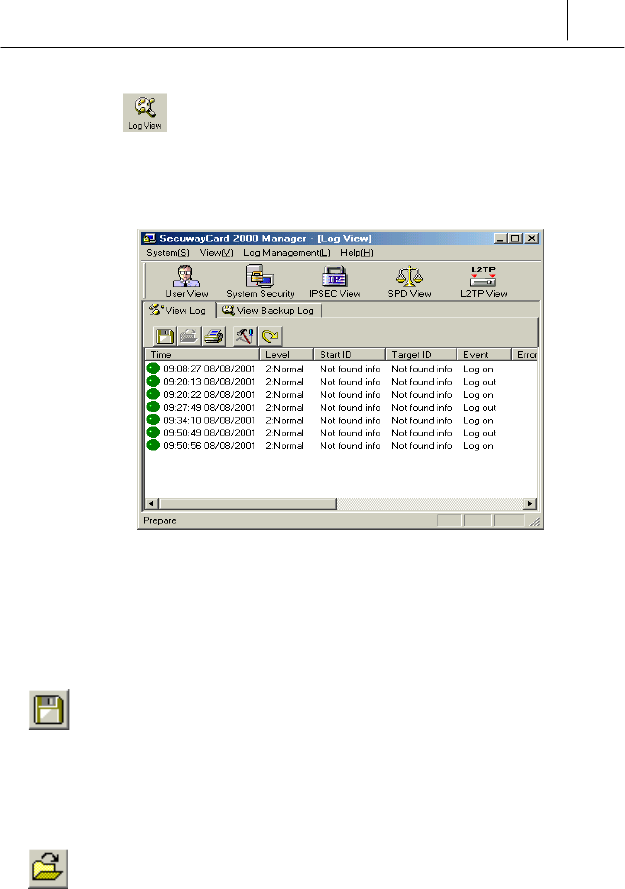The height and width of the screenshot is (889, 625).
Task: Open the Log Management(L) menu
Action: (x=287, y=253)
